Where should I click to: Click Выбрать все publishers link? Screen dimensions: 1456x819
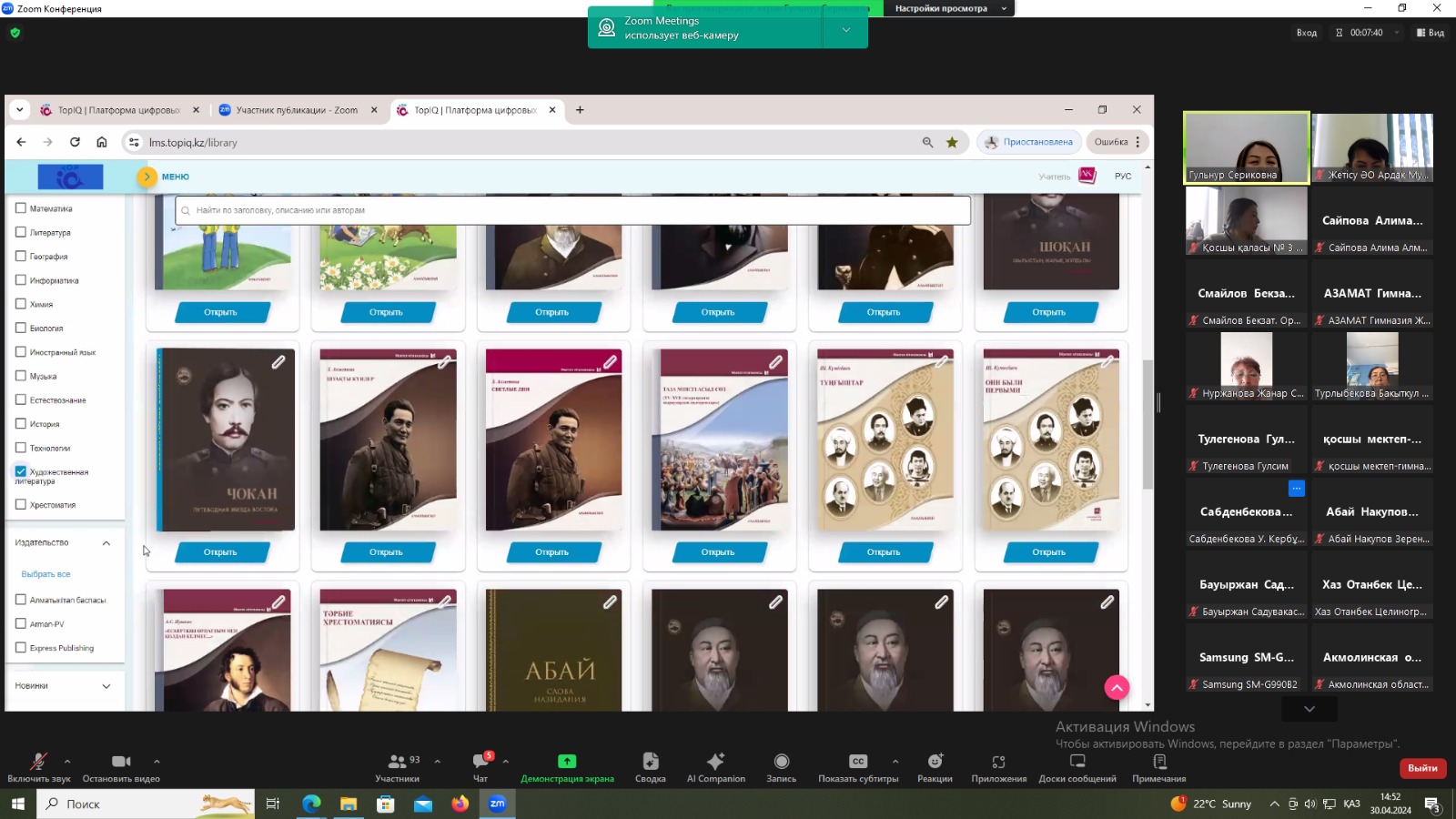click(x=45, y=574)
